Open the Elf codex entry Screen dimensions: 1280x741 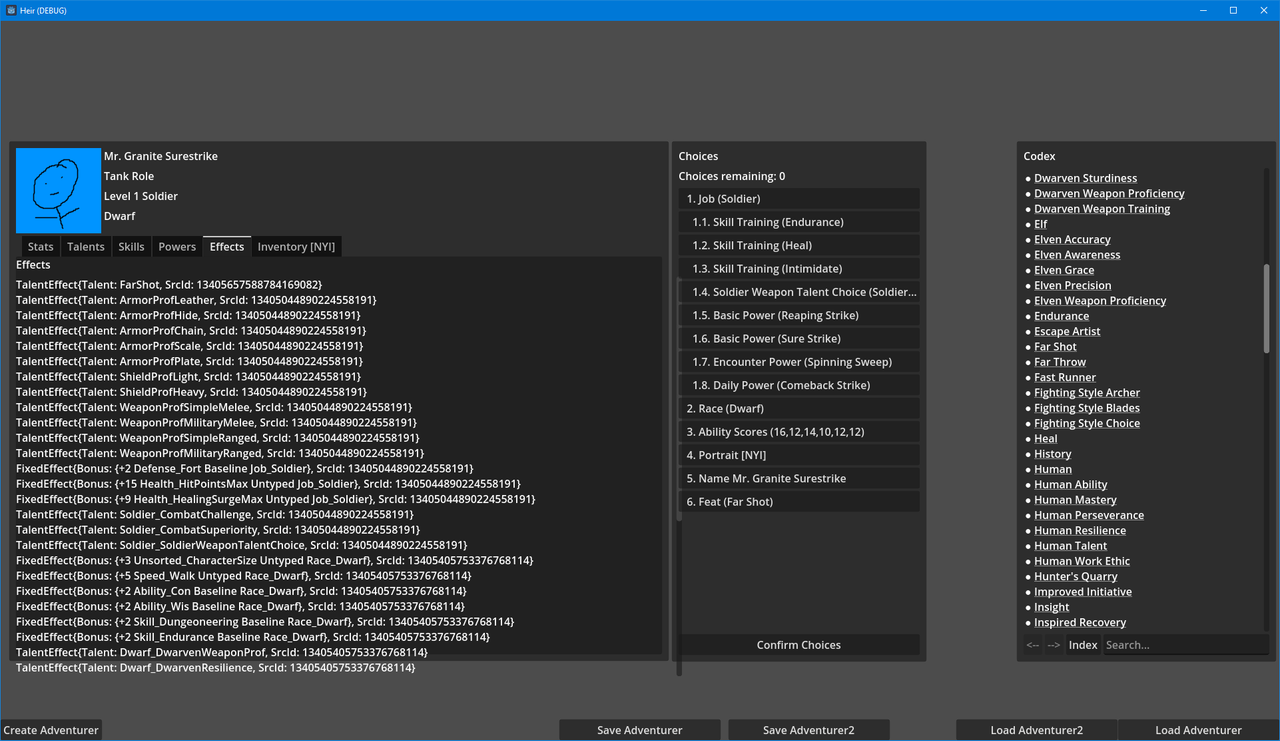click(x=1041, y=224)
